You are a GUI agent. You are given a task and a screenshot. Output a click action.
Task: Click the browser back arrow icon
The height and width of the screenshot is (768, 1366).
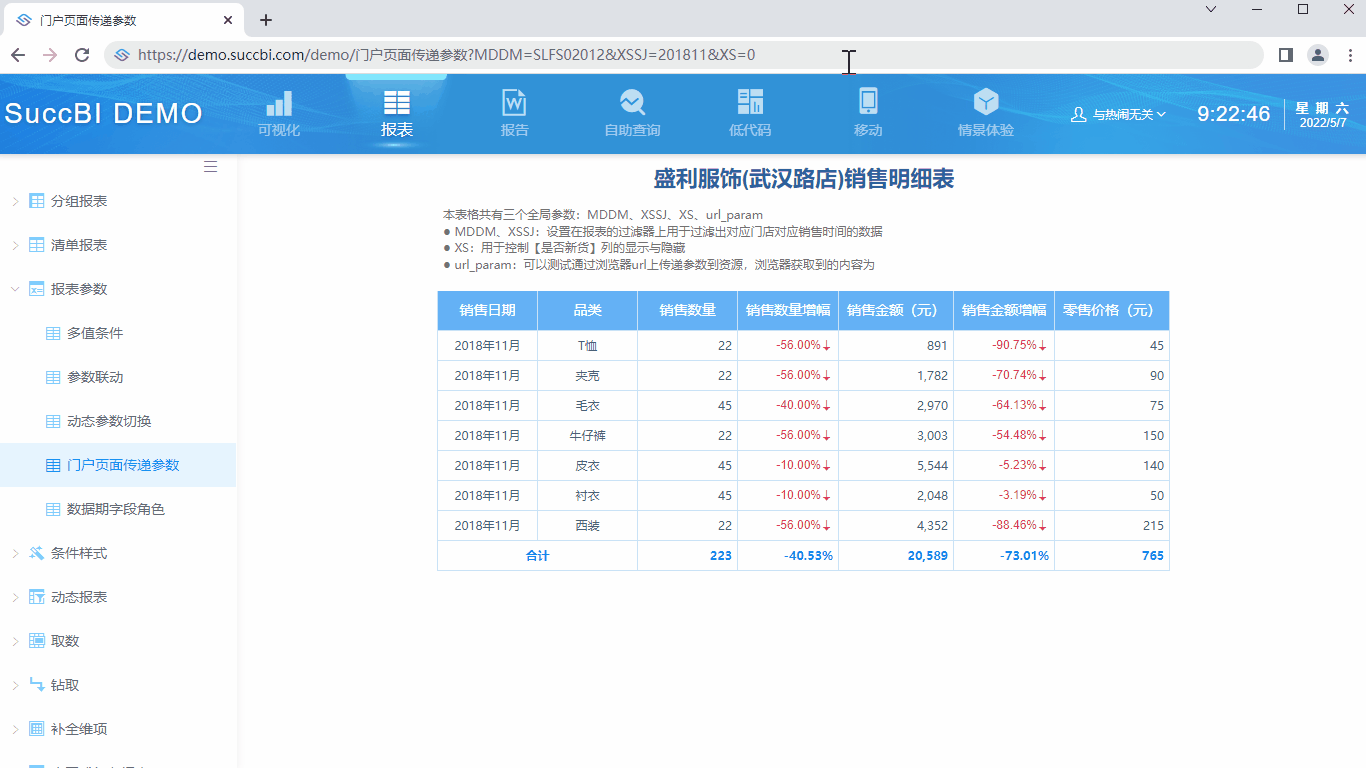pos(18,56)
